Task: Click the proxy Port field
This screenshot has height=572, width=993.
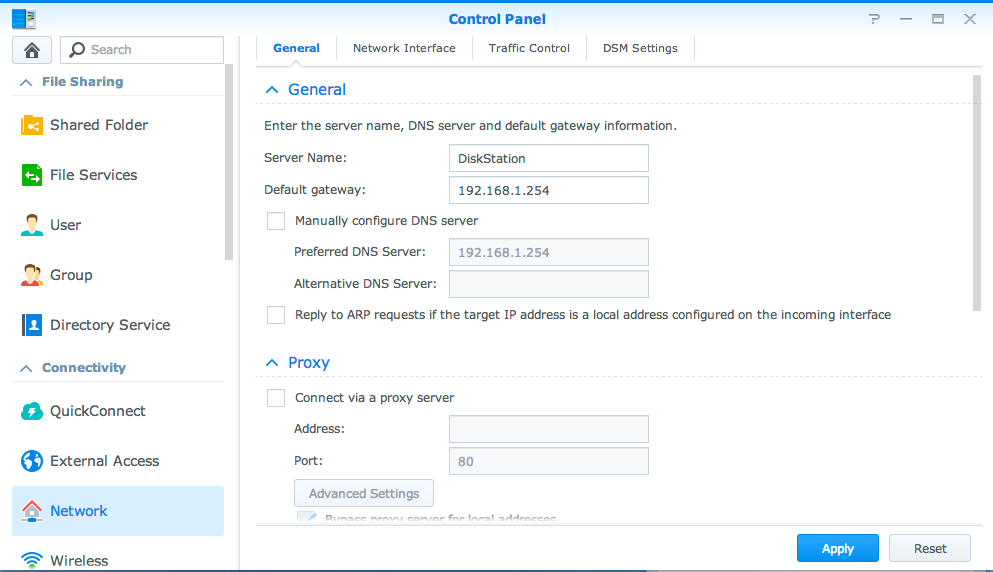Action: [x=548, y=461]
